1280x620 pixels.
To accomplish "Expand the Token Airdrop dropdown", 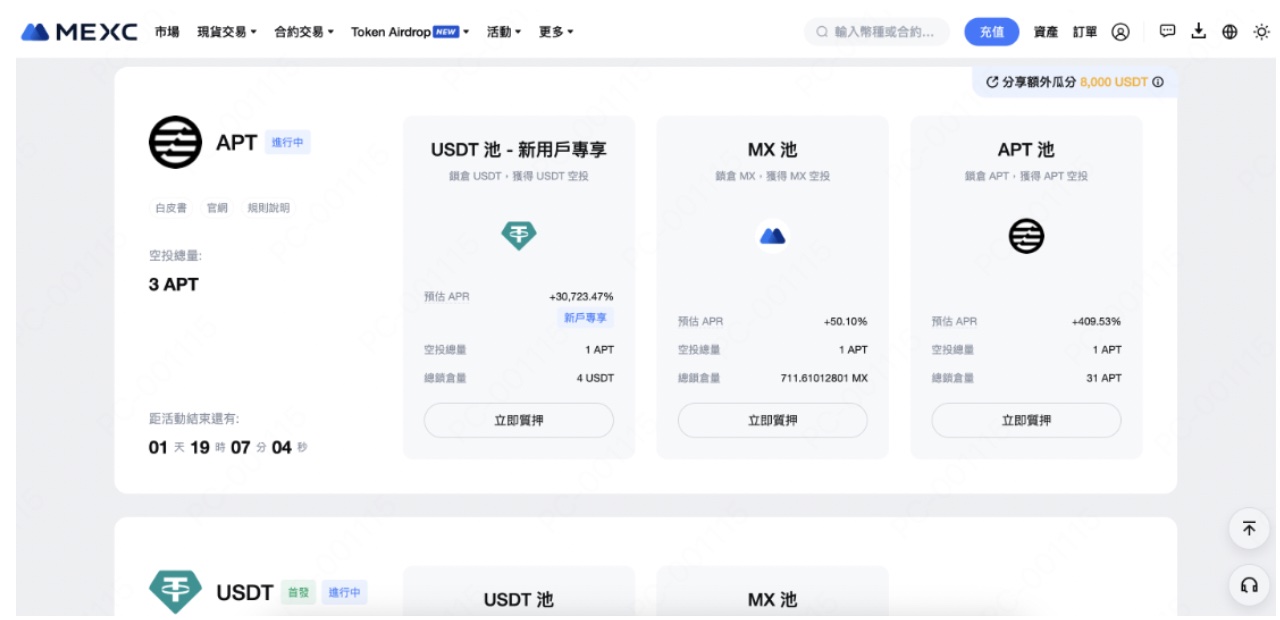I will click(410, 32).
